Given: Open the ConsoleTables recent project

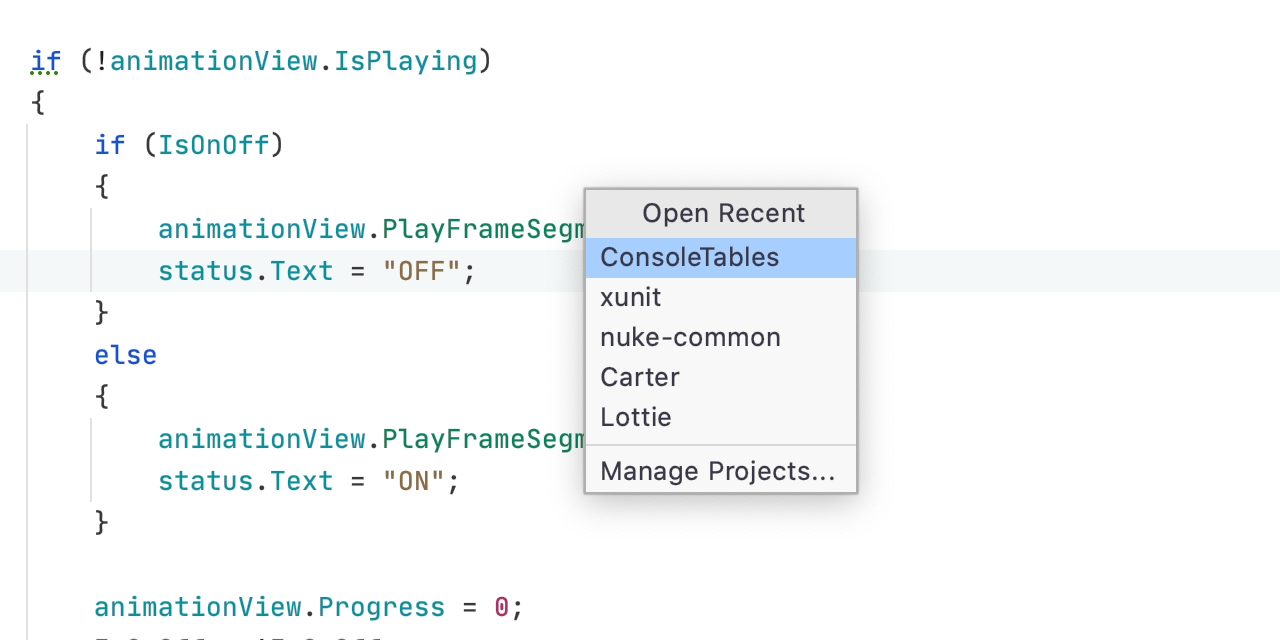Looking at the screenshot, I should pyautogui.click(x=689, y=257).
